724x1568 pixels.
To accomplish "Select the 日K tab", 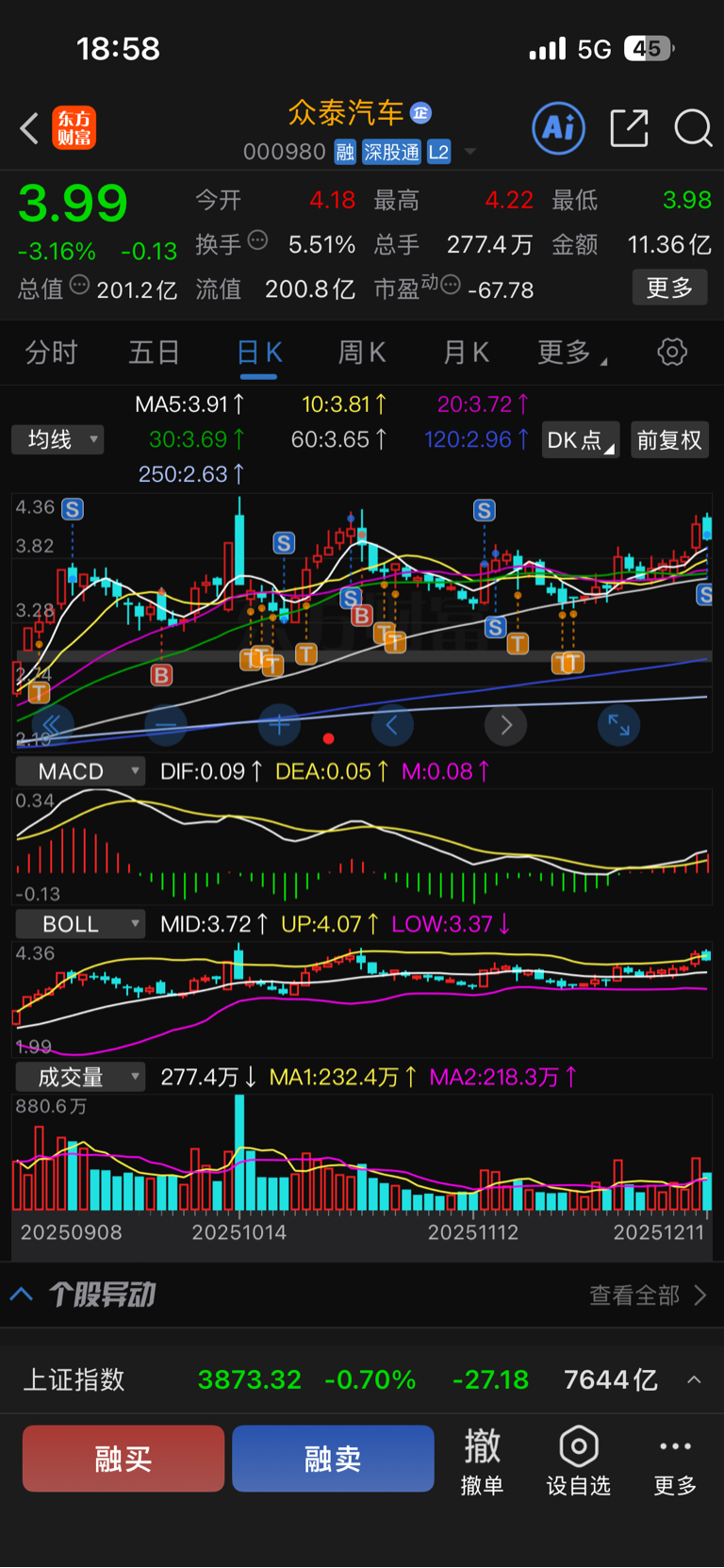I will pyautogui.click(x=259, y=353).
